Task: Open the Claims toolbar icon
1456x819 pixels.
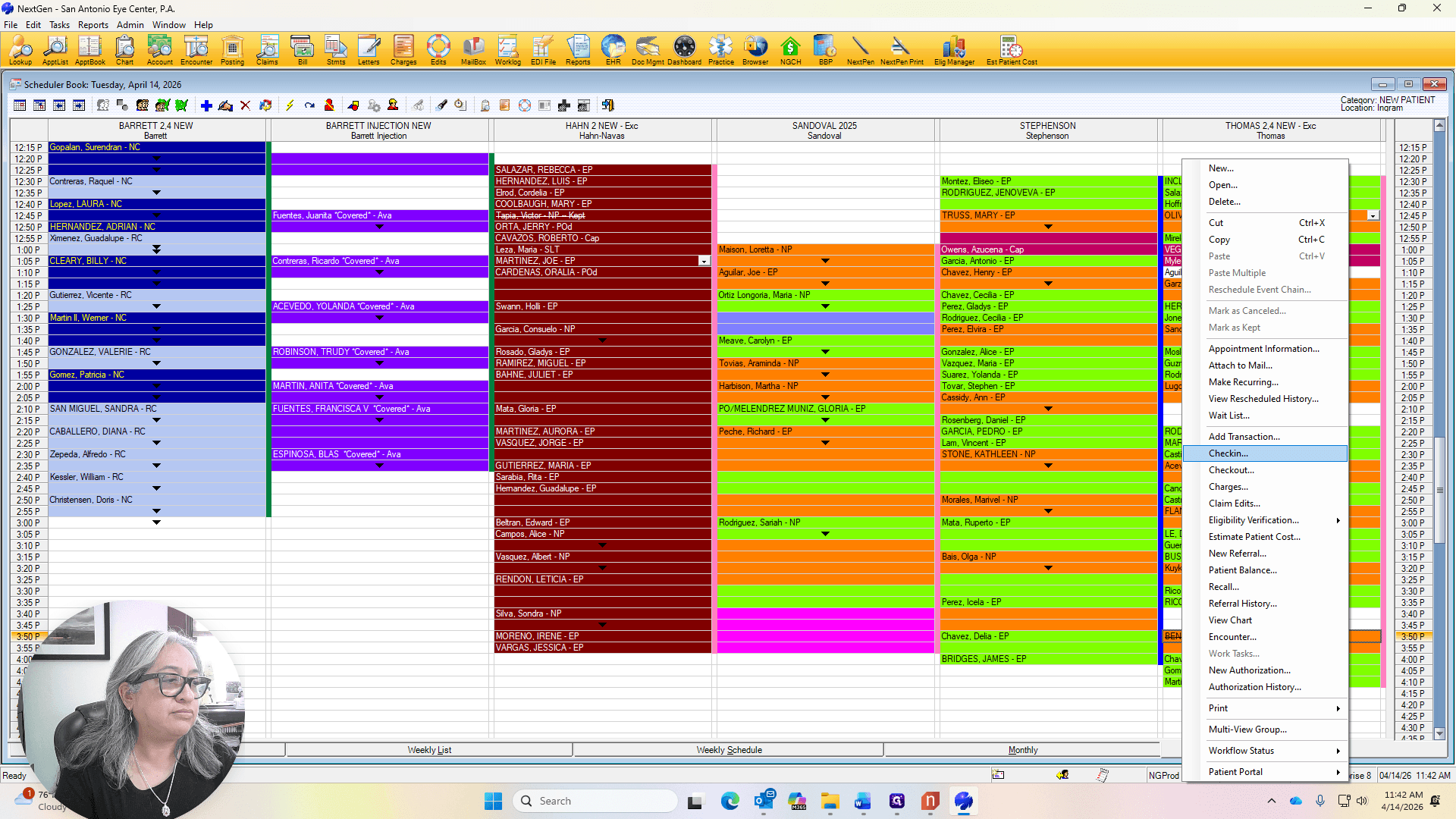Action: click(x=267, y=50)
